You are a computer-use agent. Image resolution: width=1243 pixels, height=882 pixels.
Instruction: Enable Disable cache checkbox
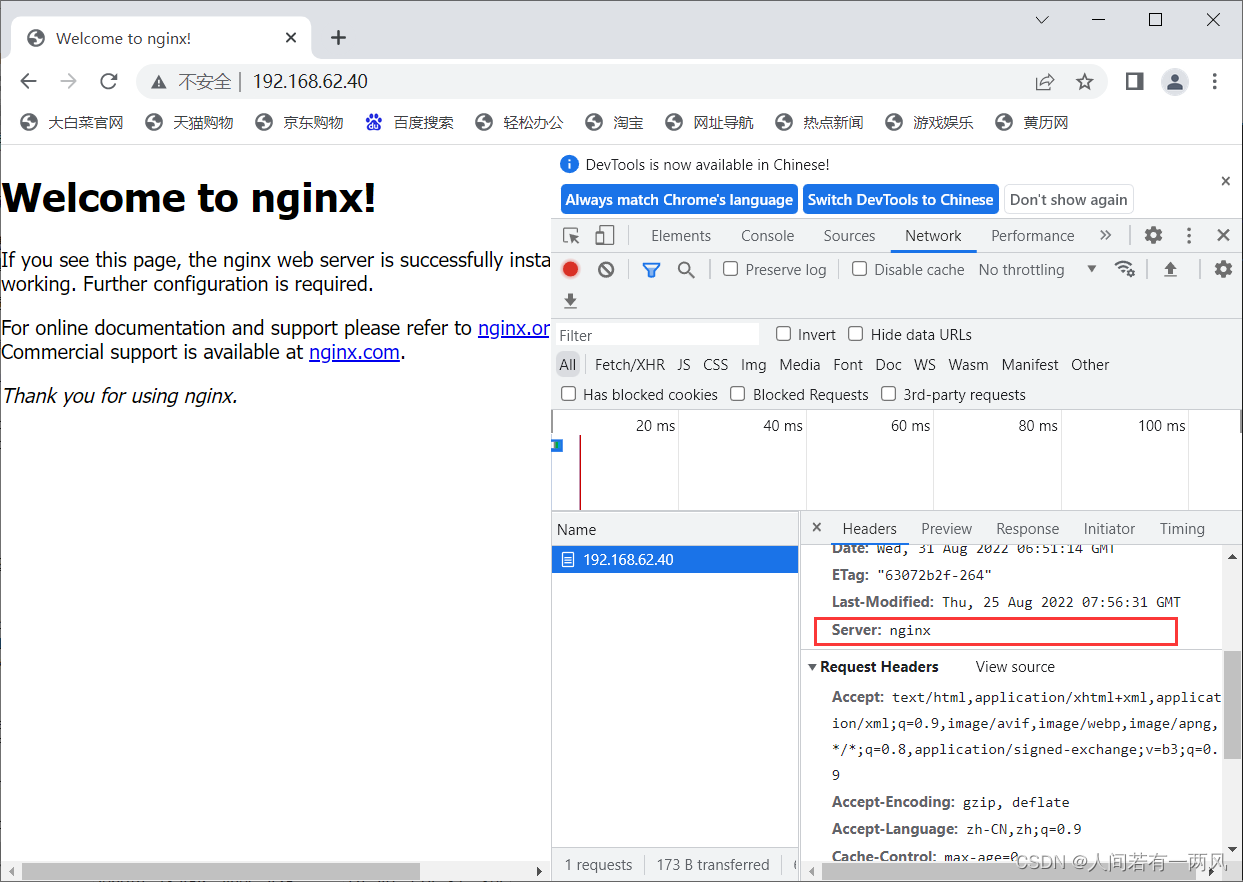(x=859, y=269)
